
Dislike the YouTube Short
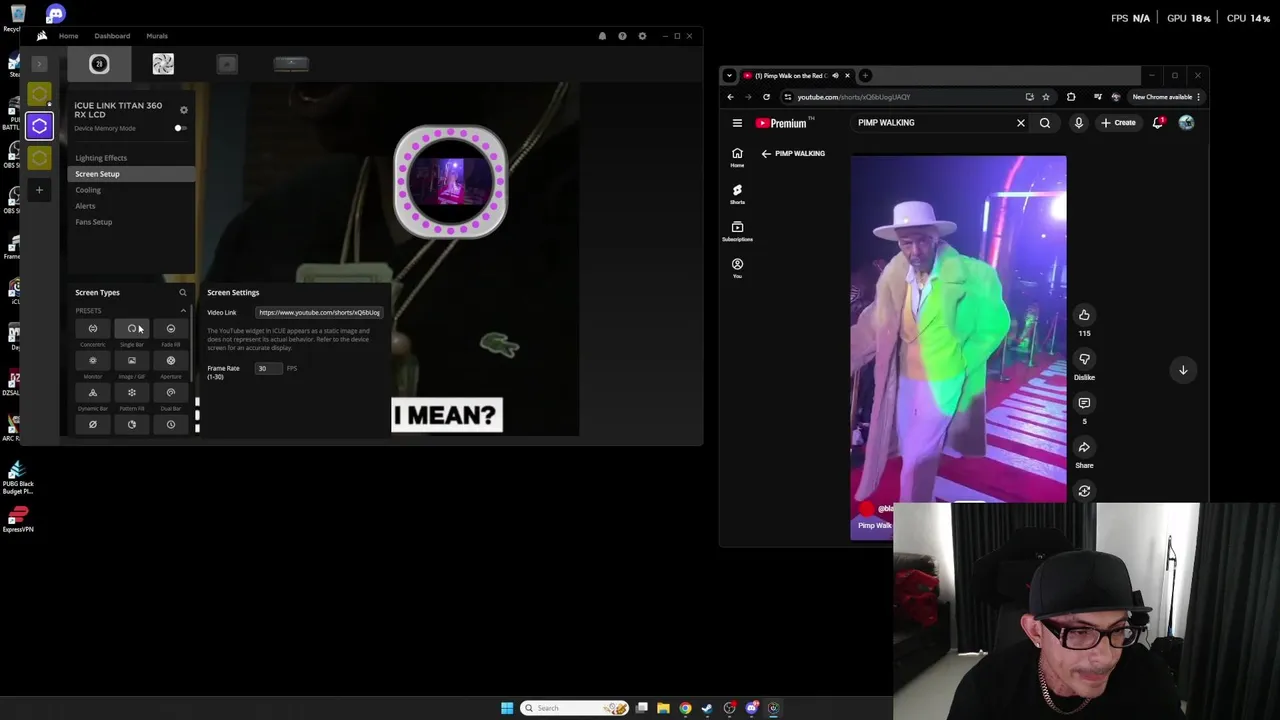click(1084, 359)
